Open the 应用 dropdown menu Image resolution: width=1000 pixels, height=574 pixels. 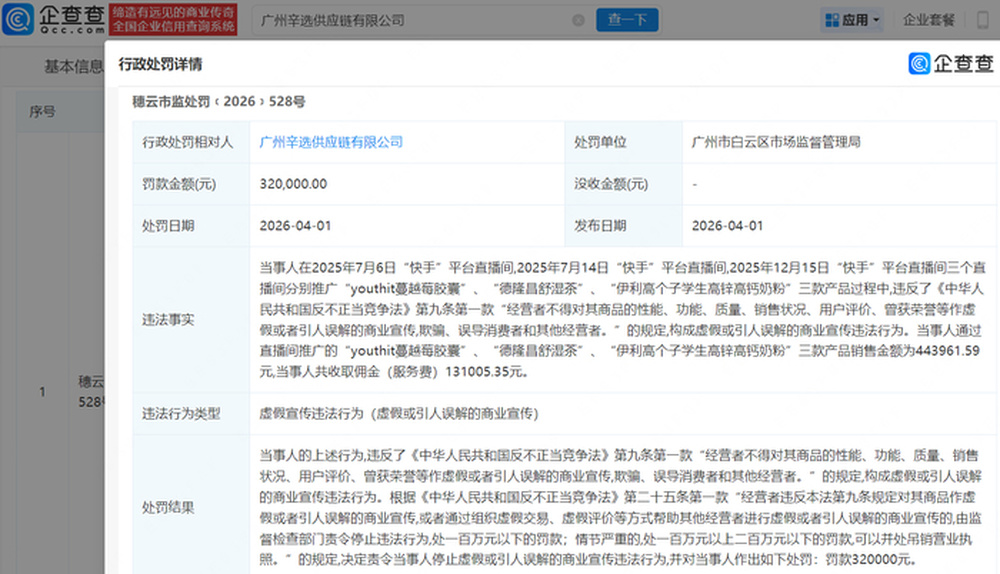pos(852,20)
